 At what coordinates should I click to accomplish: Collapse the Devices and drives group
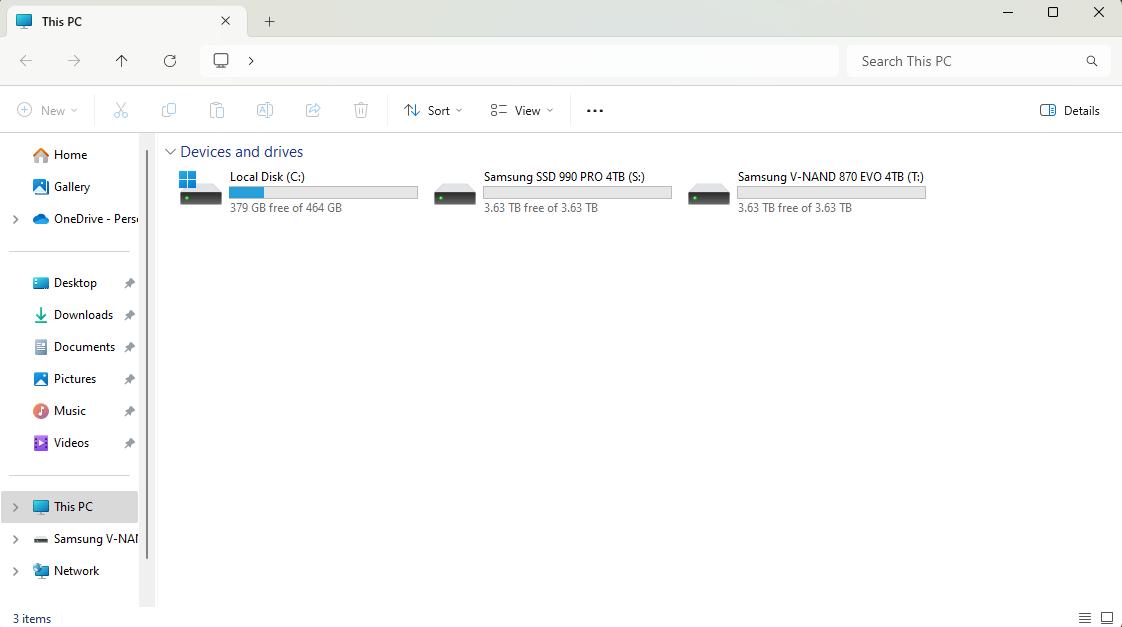(x=170, y=152)
